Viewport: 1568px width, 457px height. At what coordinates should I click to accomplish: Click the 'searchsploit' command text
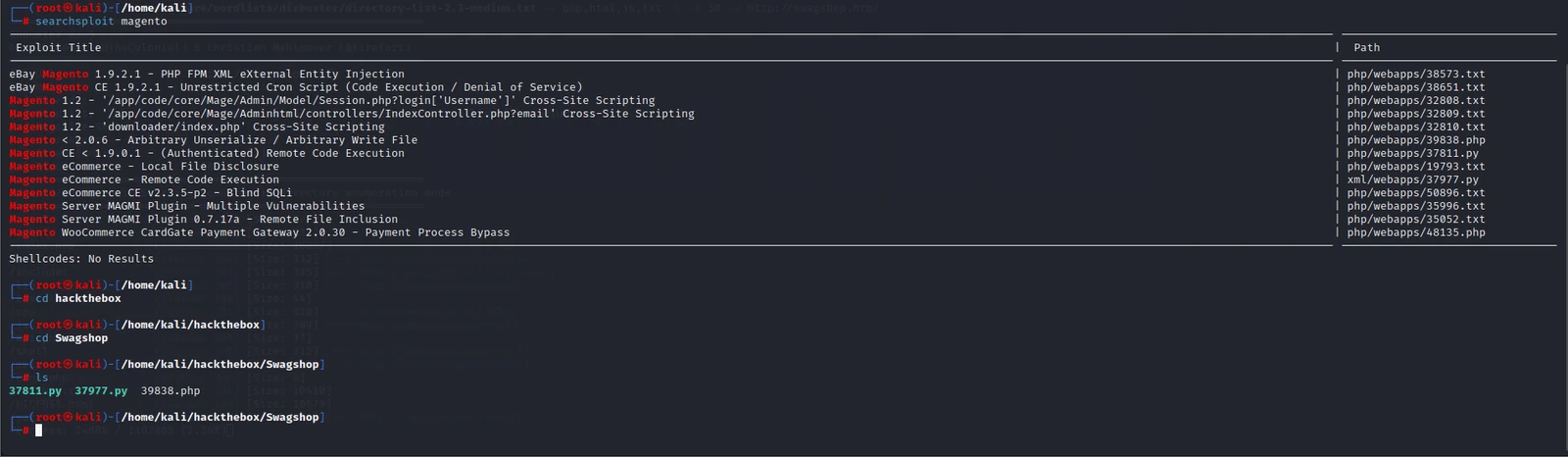click(74, 21)
